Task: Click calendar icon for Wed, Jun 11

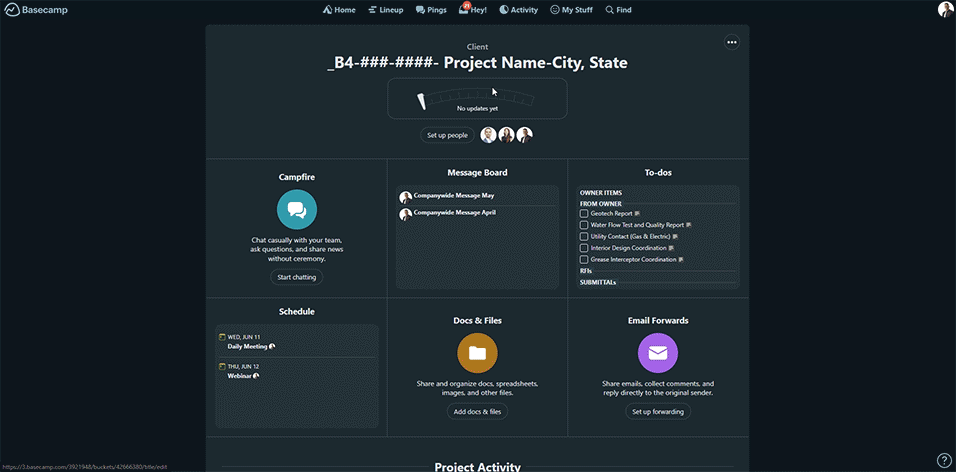Action: 222,337
